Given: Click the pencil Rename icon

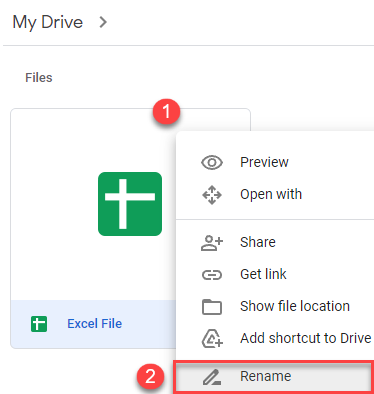Looking at the screenshot, I should click(212, 377).
